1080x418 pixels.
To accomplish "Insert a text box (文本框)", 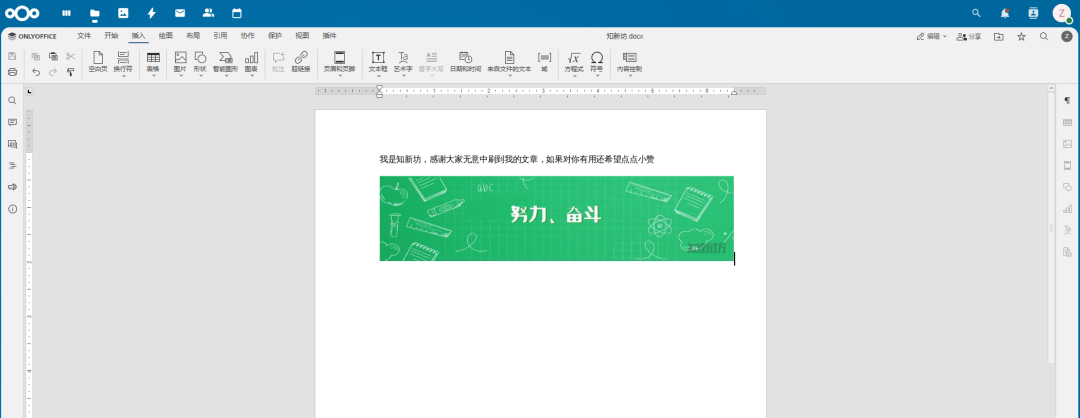I will click(x=378, y=63).
